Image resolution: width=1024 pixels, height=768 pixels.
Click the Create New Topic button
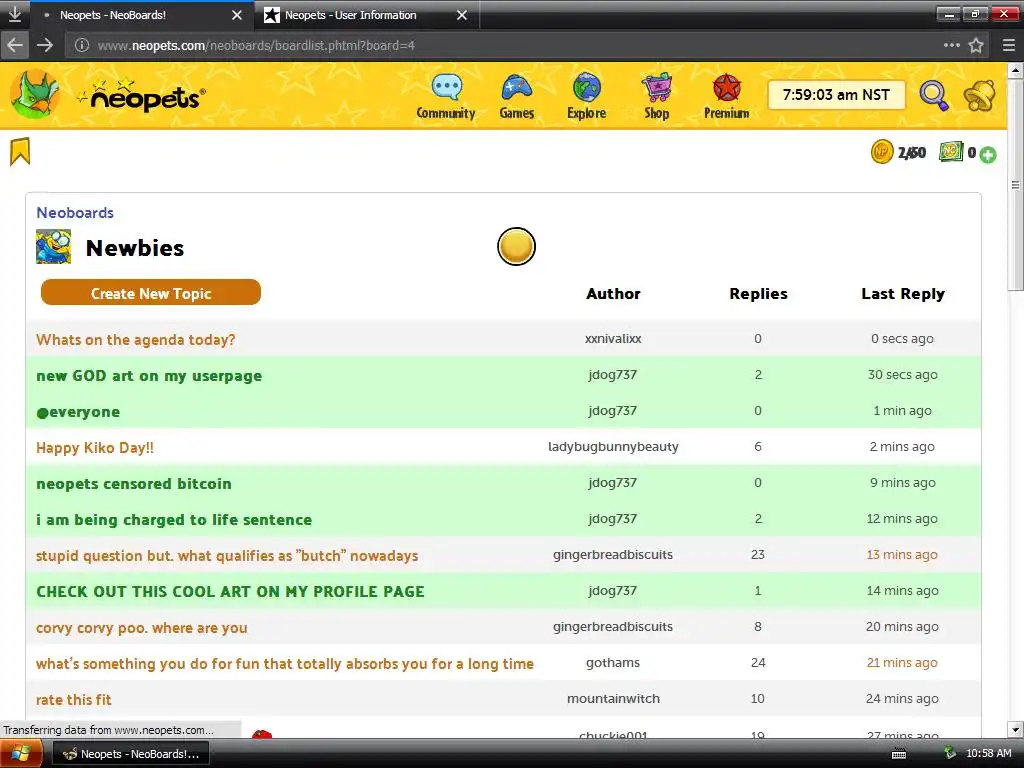click(x=151, y=293)
